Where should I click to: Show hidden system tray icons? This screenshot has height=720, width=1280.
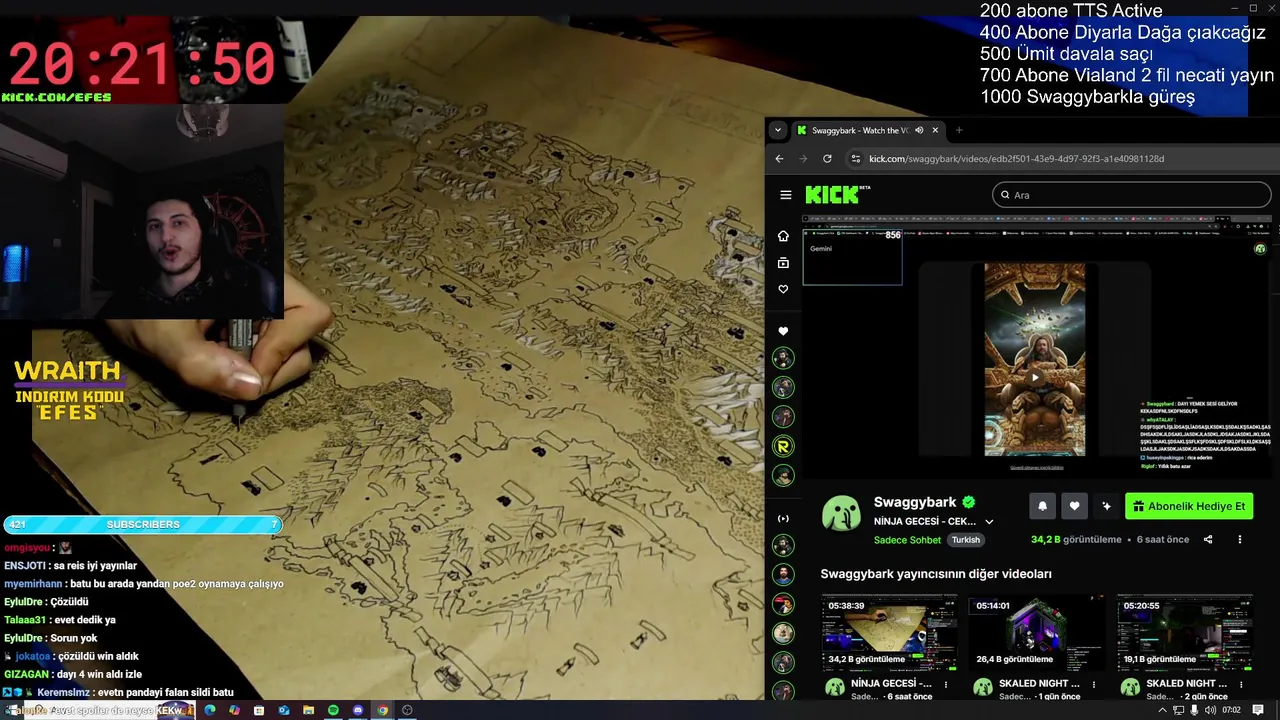pyautogui.click(x=1162, y=710)
